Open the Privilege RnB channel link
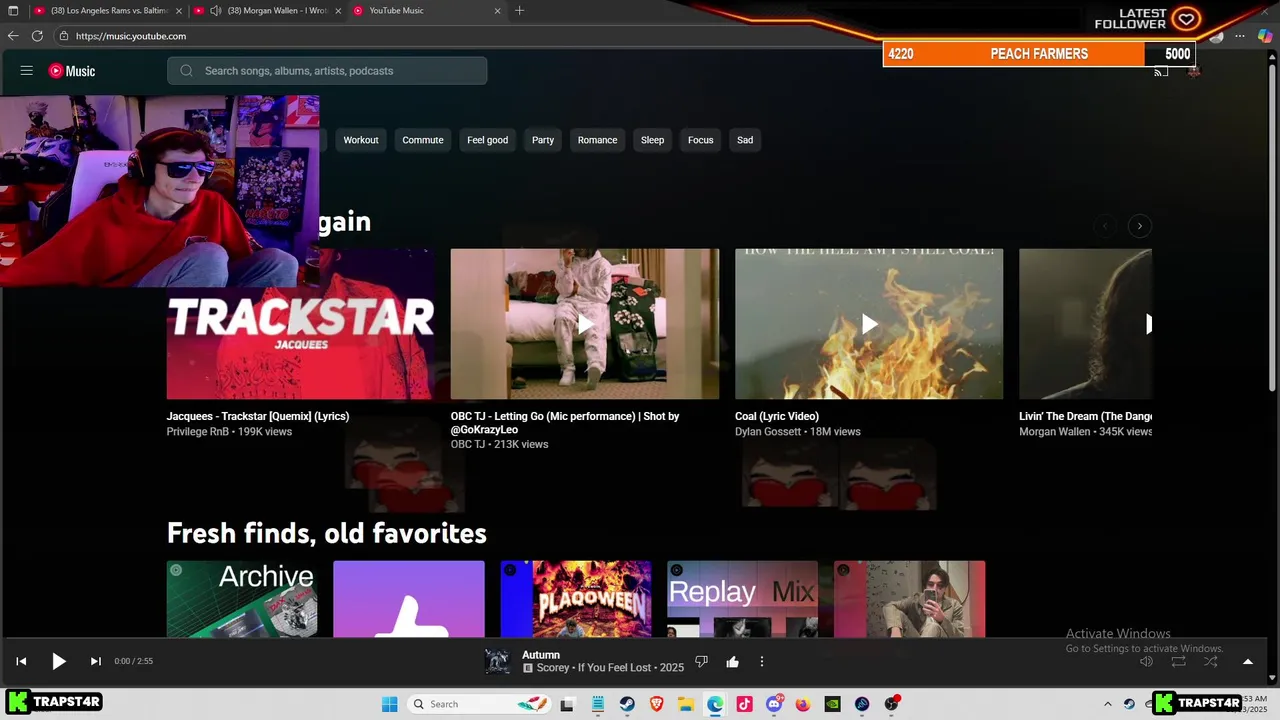 pos(198,432)
